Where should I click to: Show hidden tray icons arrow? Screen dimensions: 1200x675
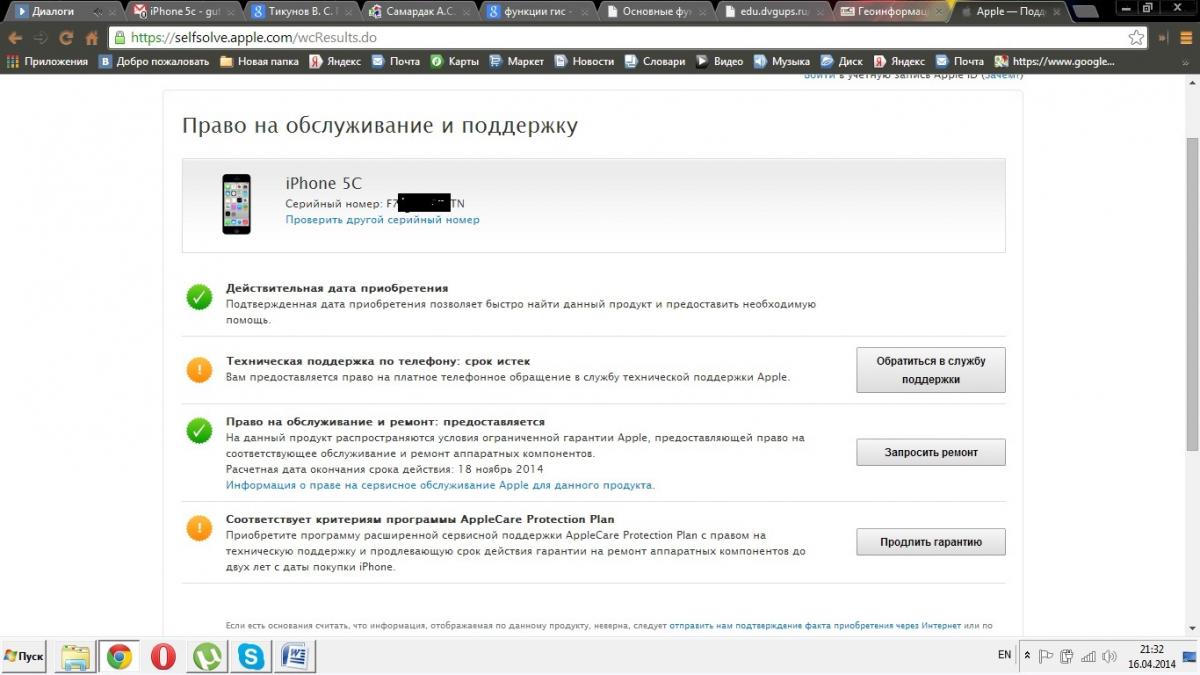click(1028, 656)
